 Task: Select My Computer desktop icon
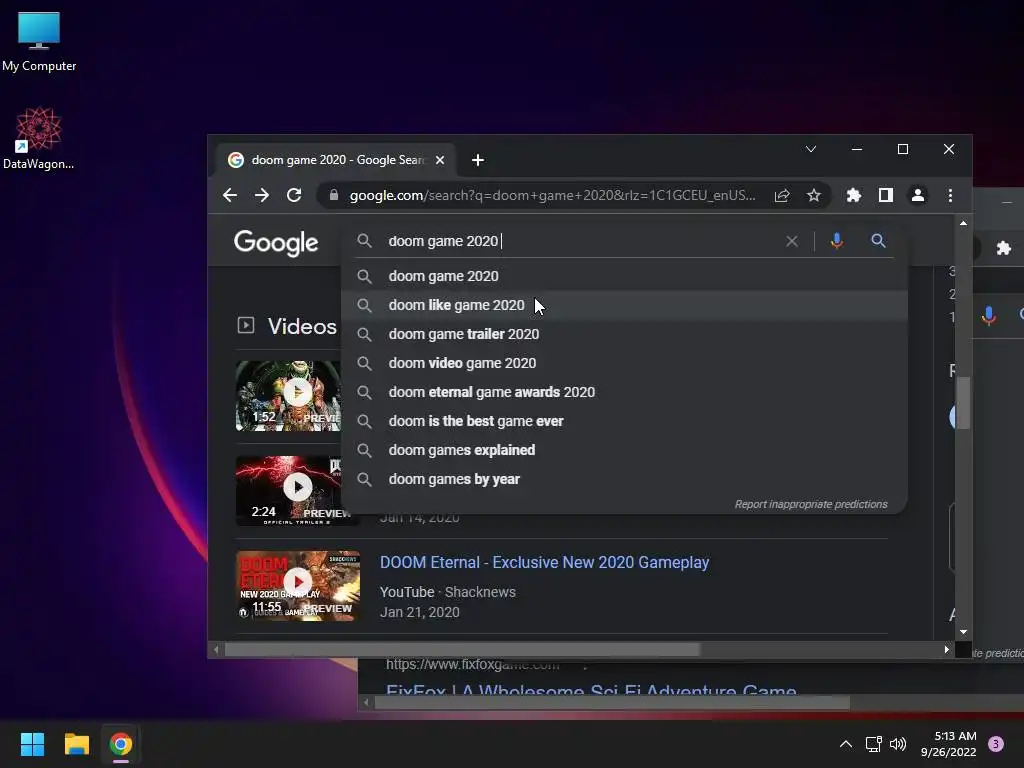click(x=39, y=42)
